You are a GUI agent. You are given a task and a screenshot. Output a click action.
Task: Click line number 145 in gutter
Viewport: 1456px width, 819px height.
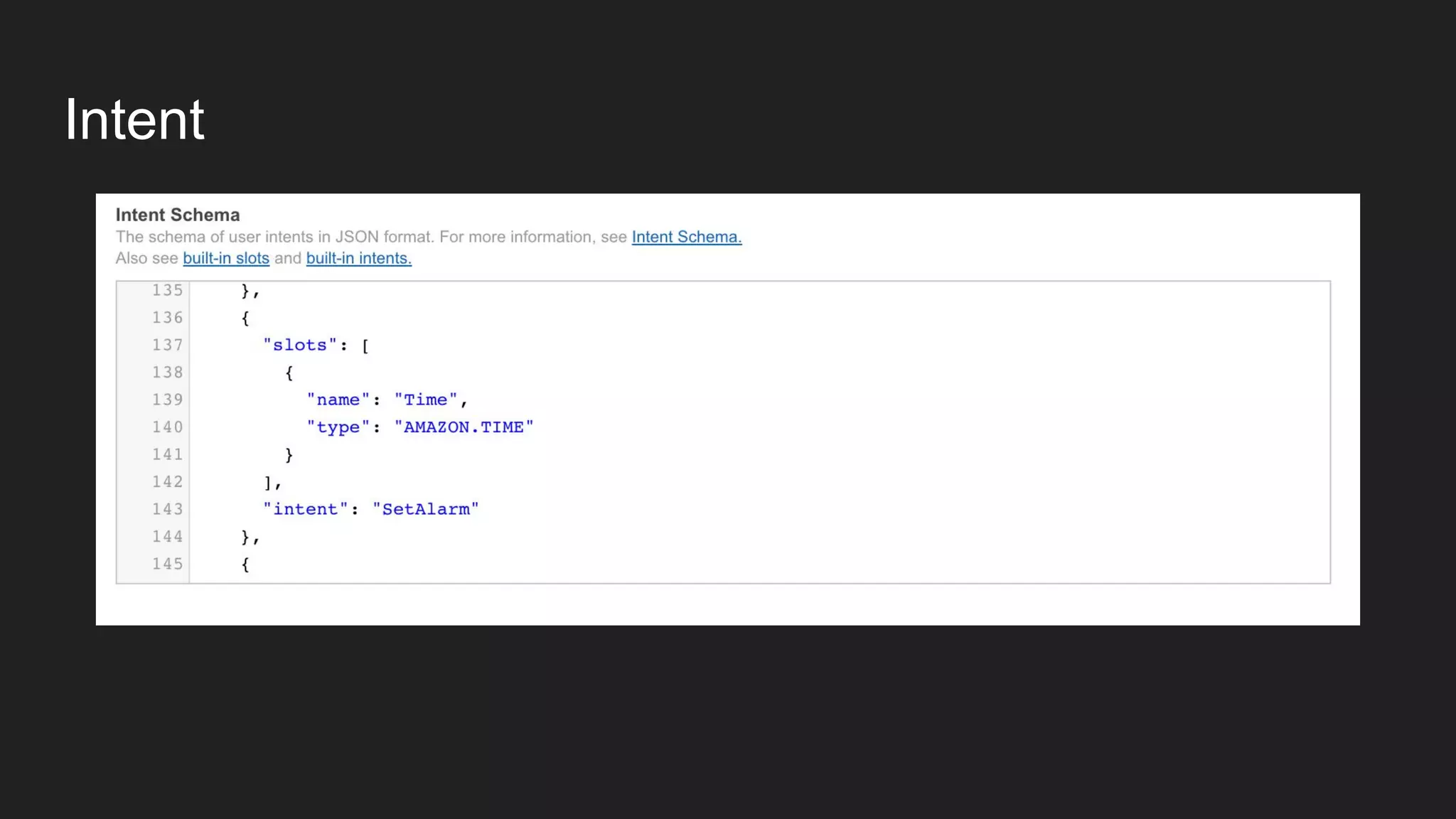click(167, 564)
